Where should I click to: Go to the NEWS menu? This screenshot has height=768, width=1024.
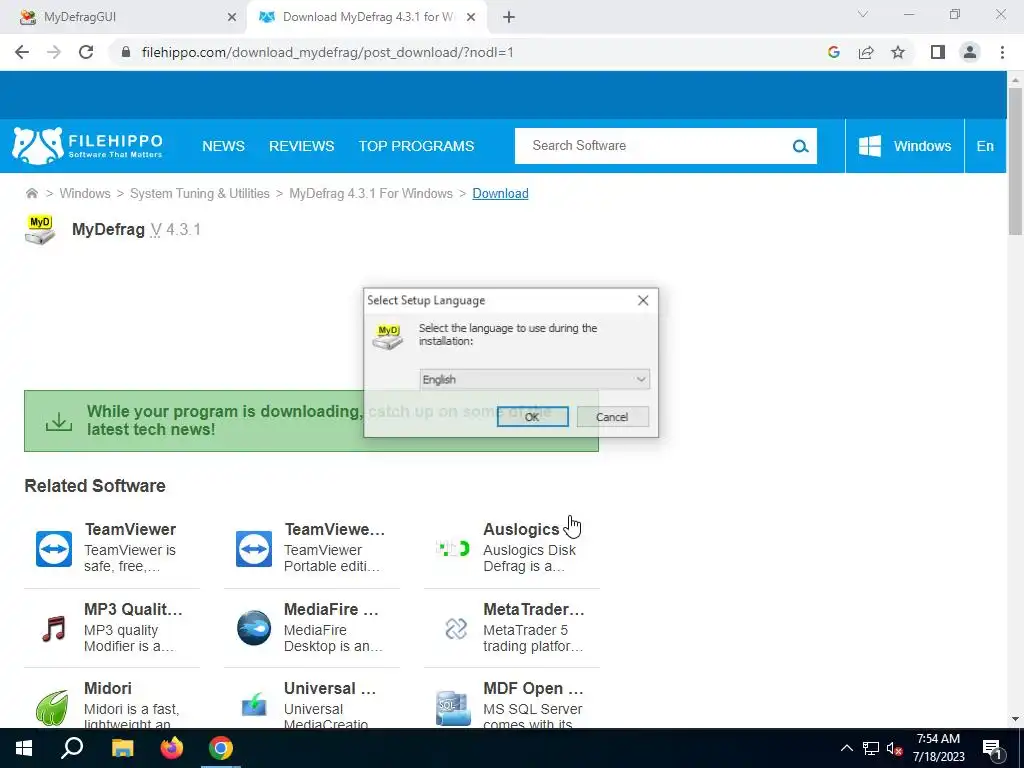[223, 146]
